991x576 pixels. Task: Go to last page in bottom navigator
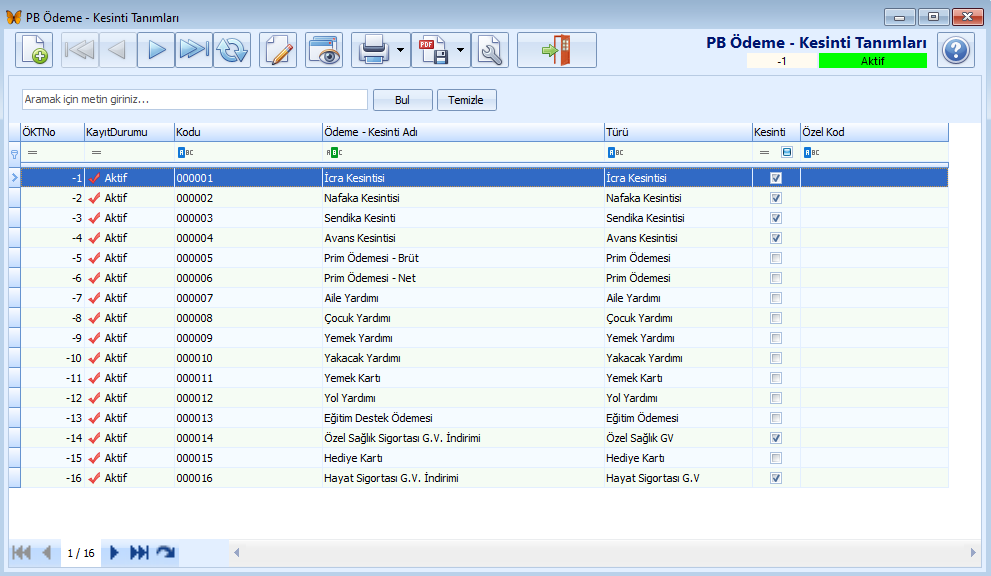[x=139, y=553]
